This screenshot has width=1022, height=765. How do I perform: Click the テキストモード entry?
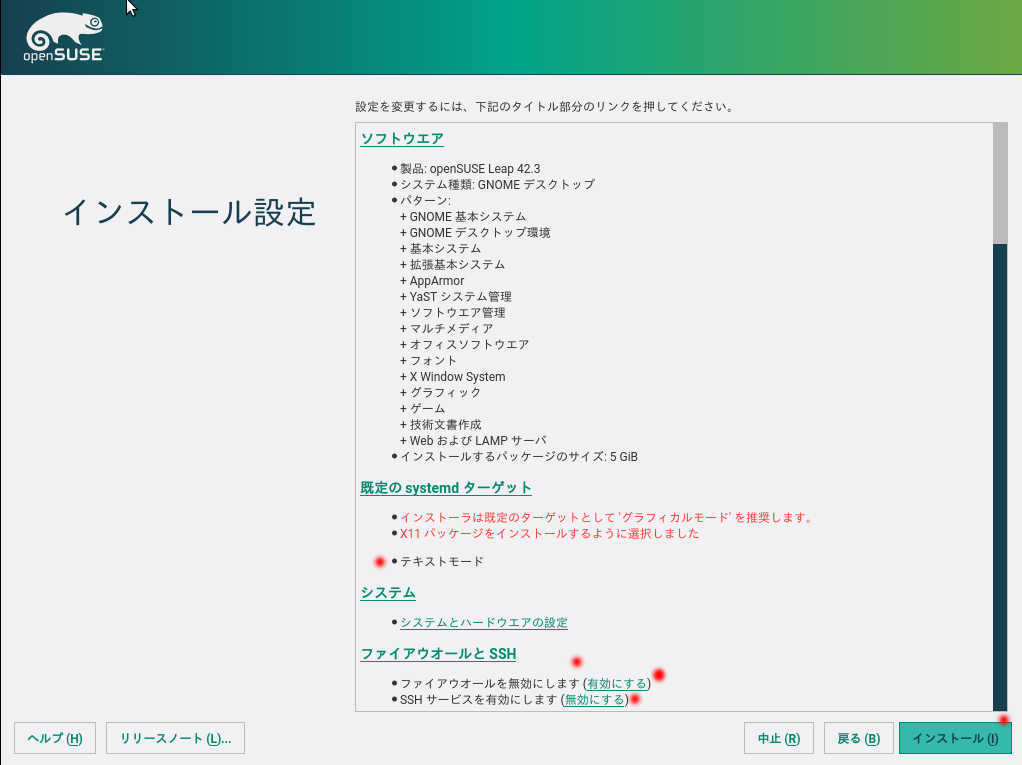coord(441,561)
